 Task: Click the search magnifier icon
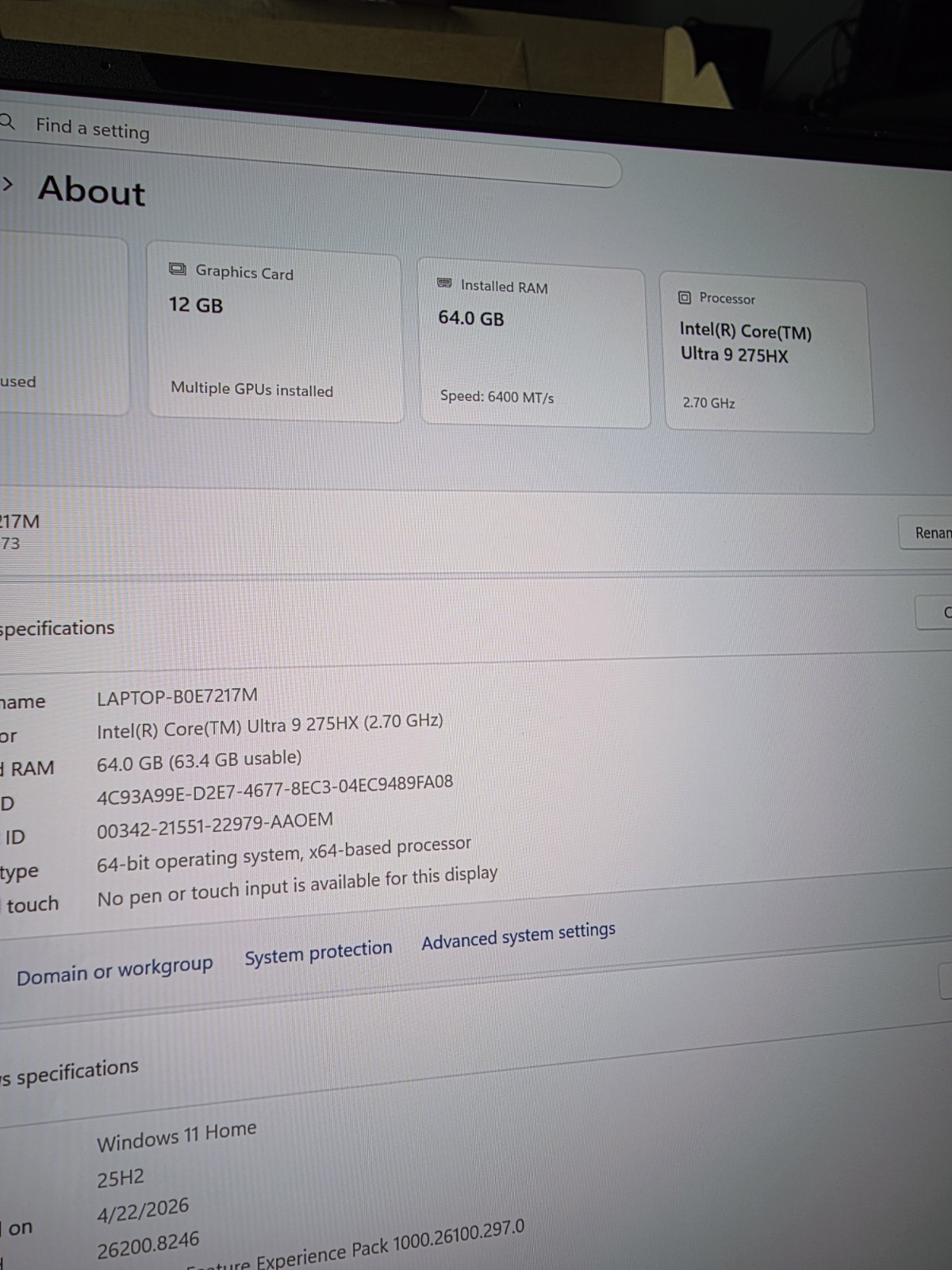[x=7, y=123]
